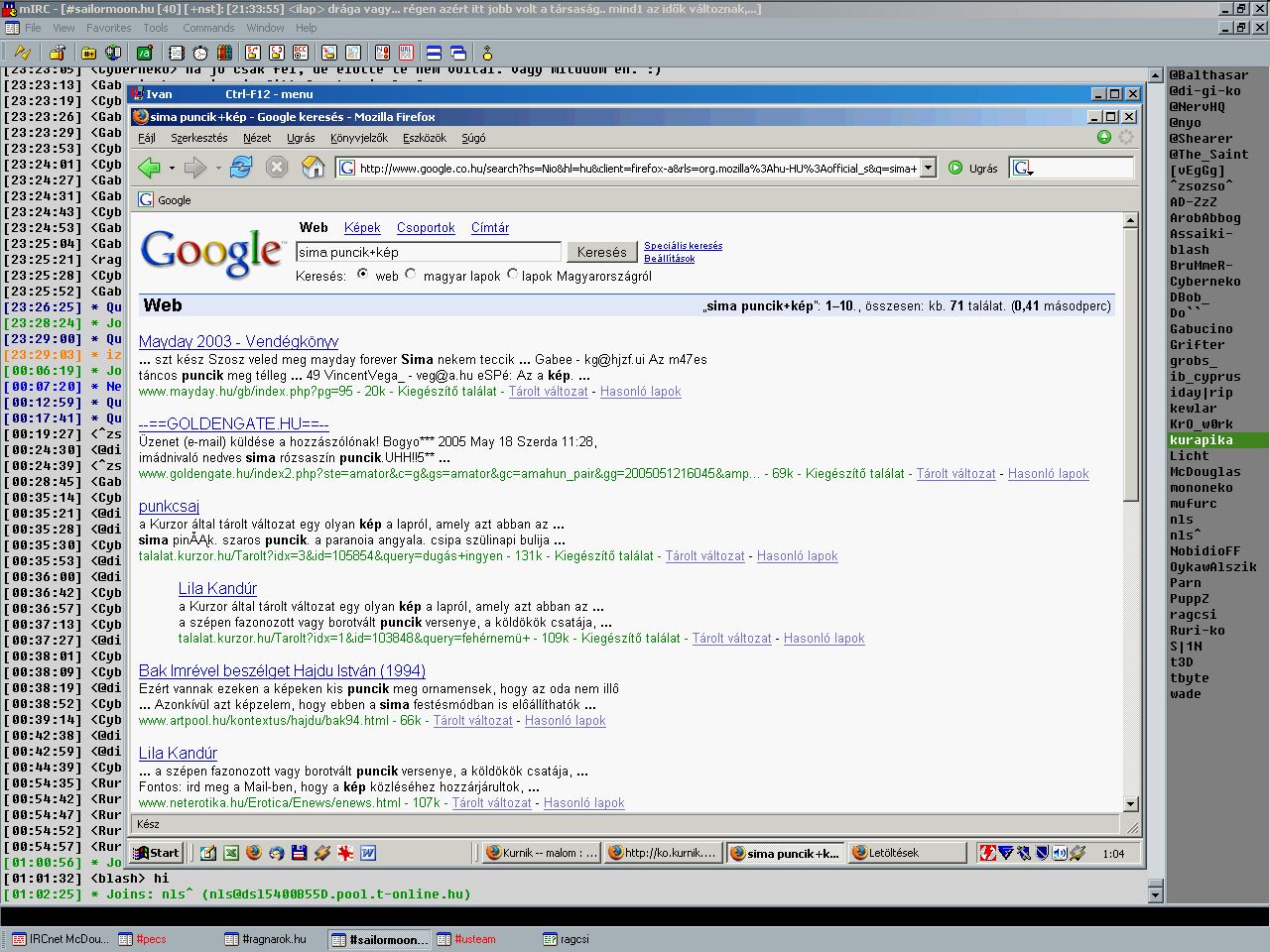Click 'Letöltések' taskbar button in remote desktop

click(x=908, y=853)
